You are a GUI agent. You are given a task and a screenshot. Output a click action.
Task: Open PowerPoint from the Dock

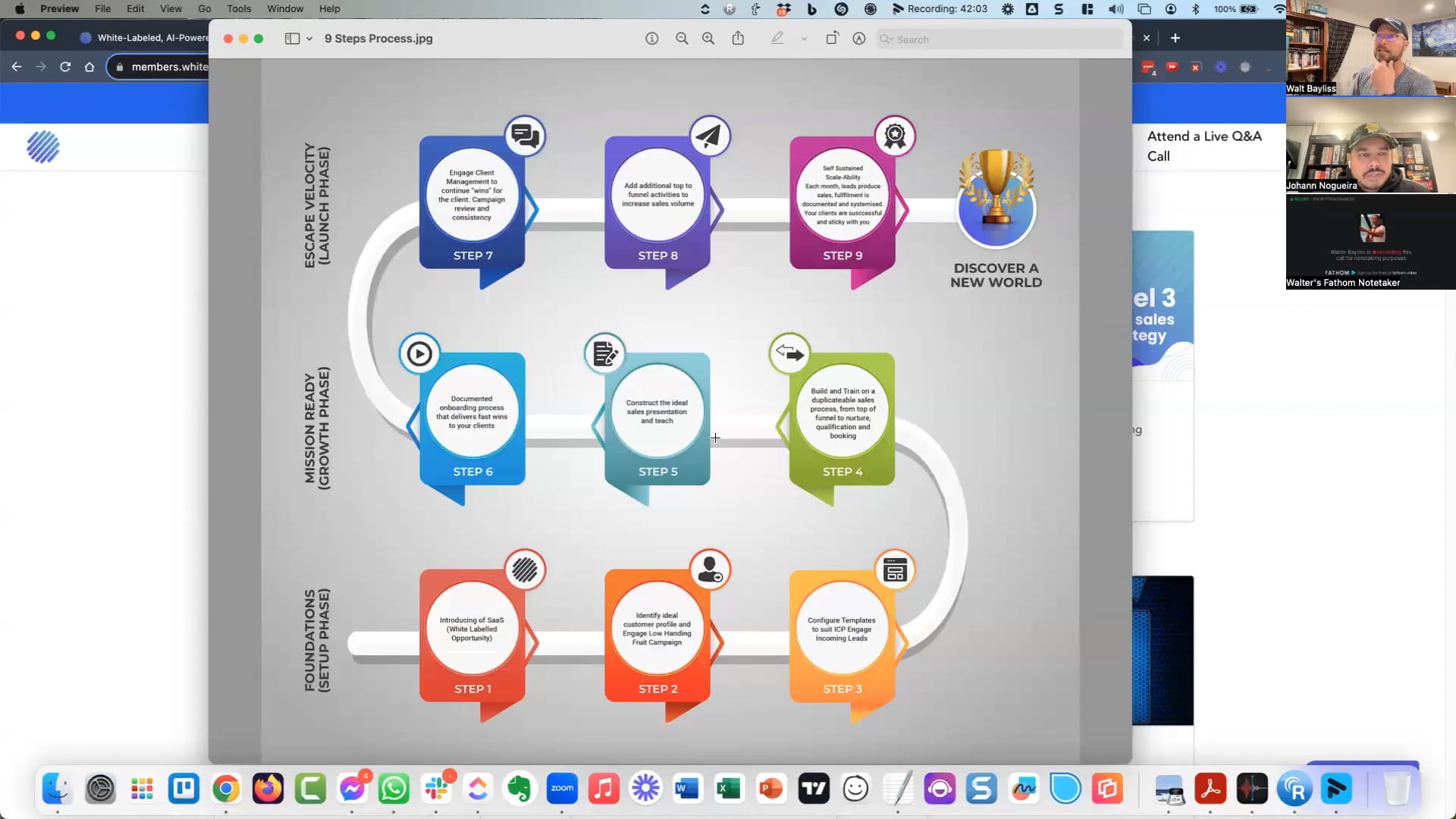(x=772, y=789)
